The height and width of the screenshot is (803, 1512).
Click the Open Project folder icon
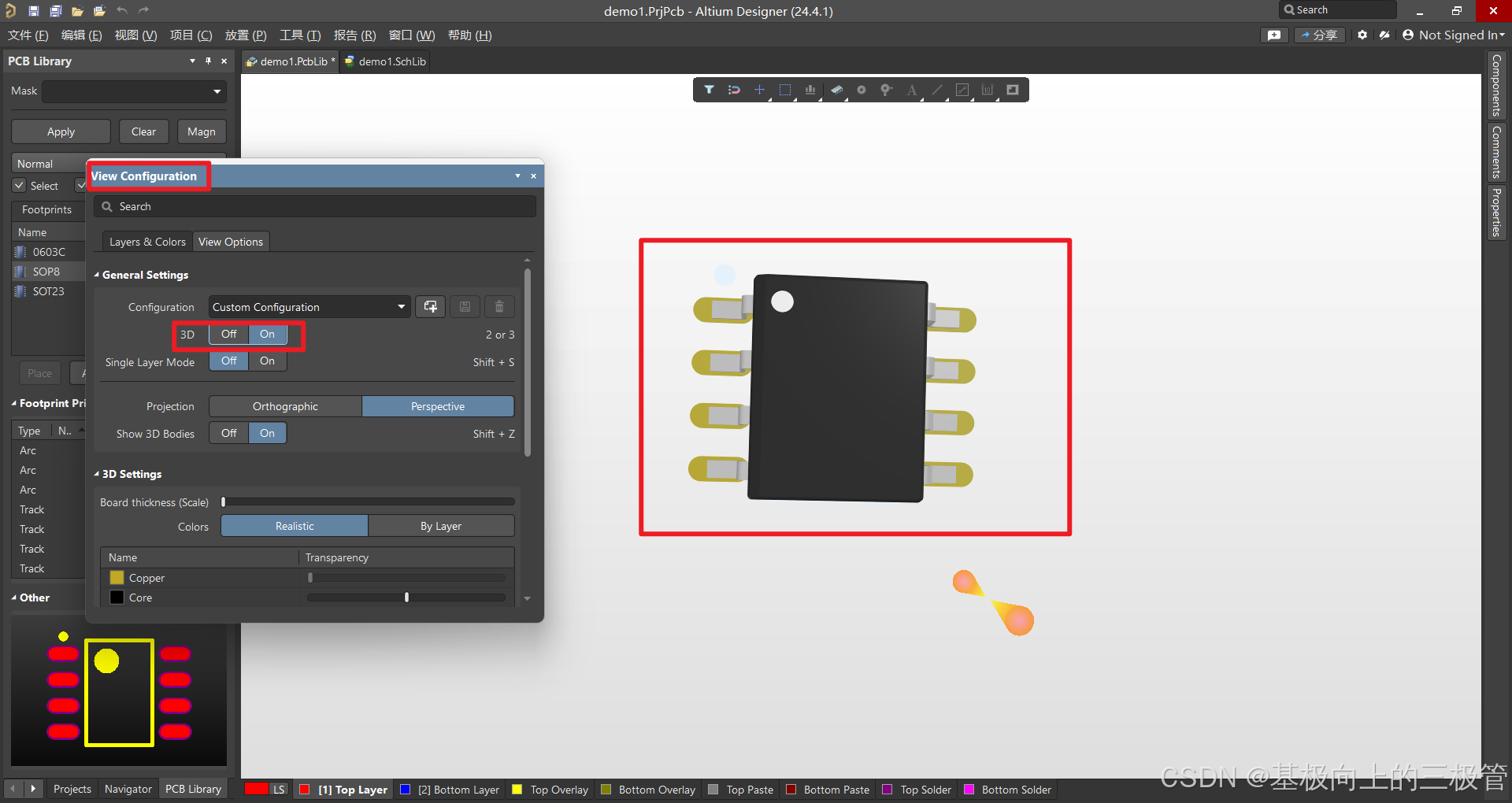click(99, 11)
